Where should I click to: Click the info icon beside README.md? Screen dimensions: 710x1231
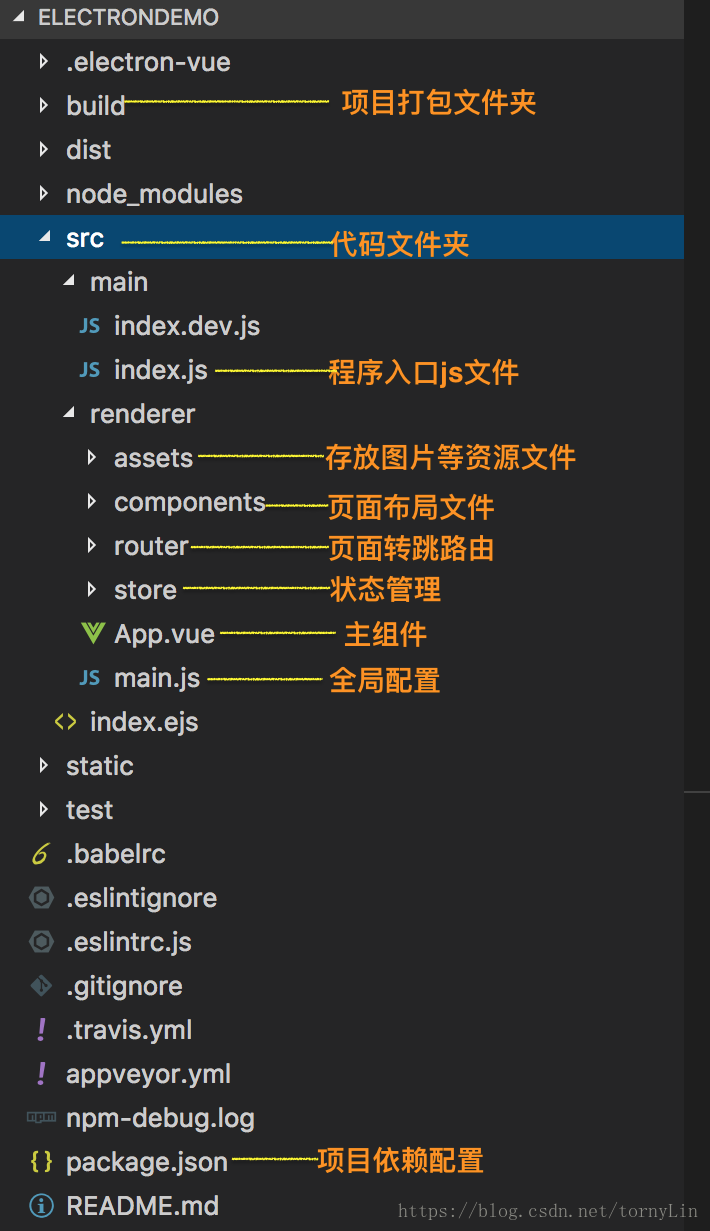pyautogui.click(x=41, y=1206)
